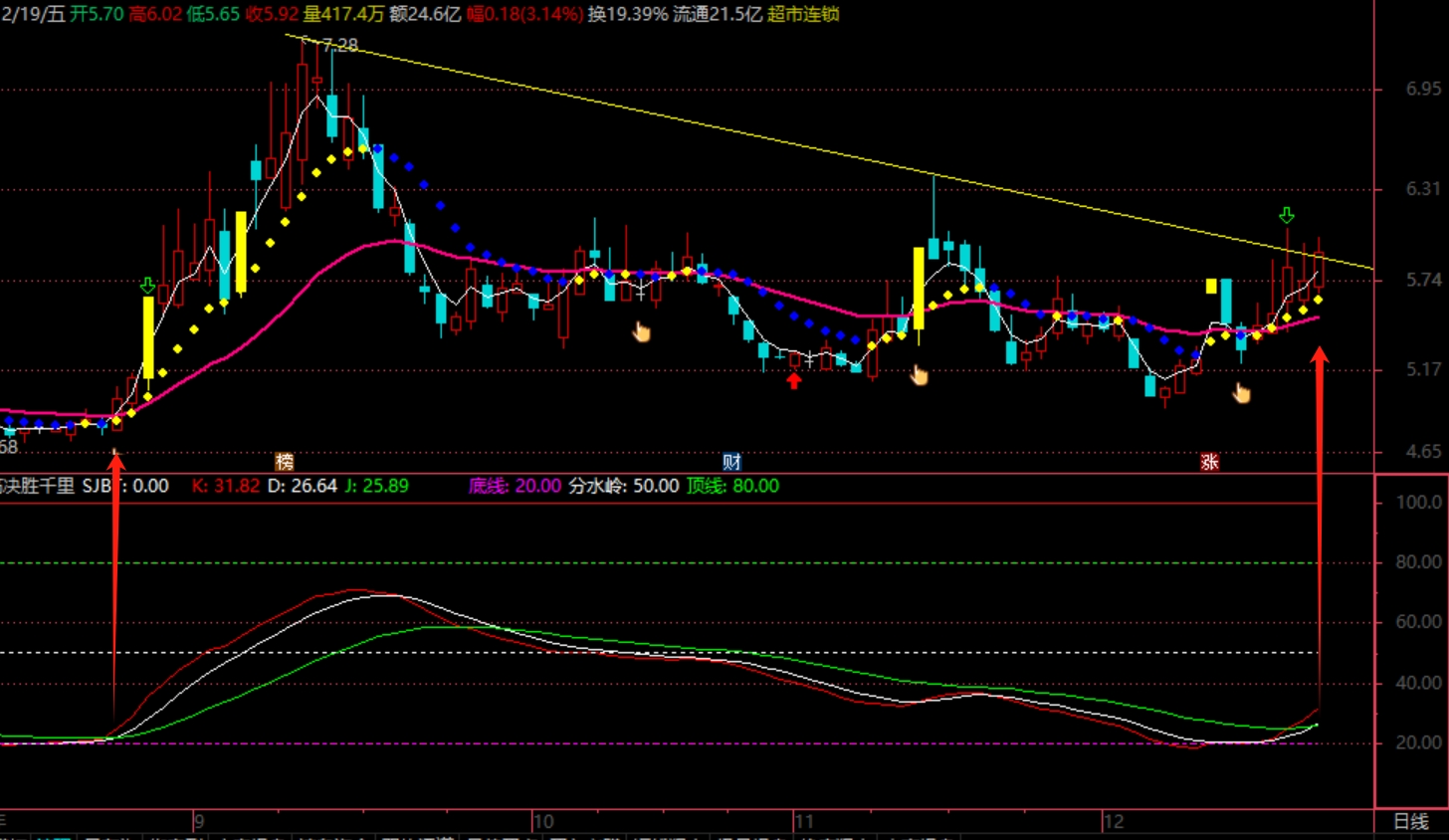Click the 6.31 price axis label
The height and width of the screenshot is (840, 1449).
click(1423, 188)
